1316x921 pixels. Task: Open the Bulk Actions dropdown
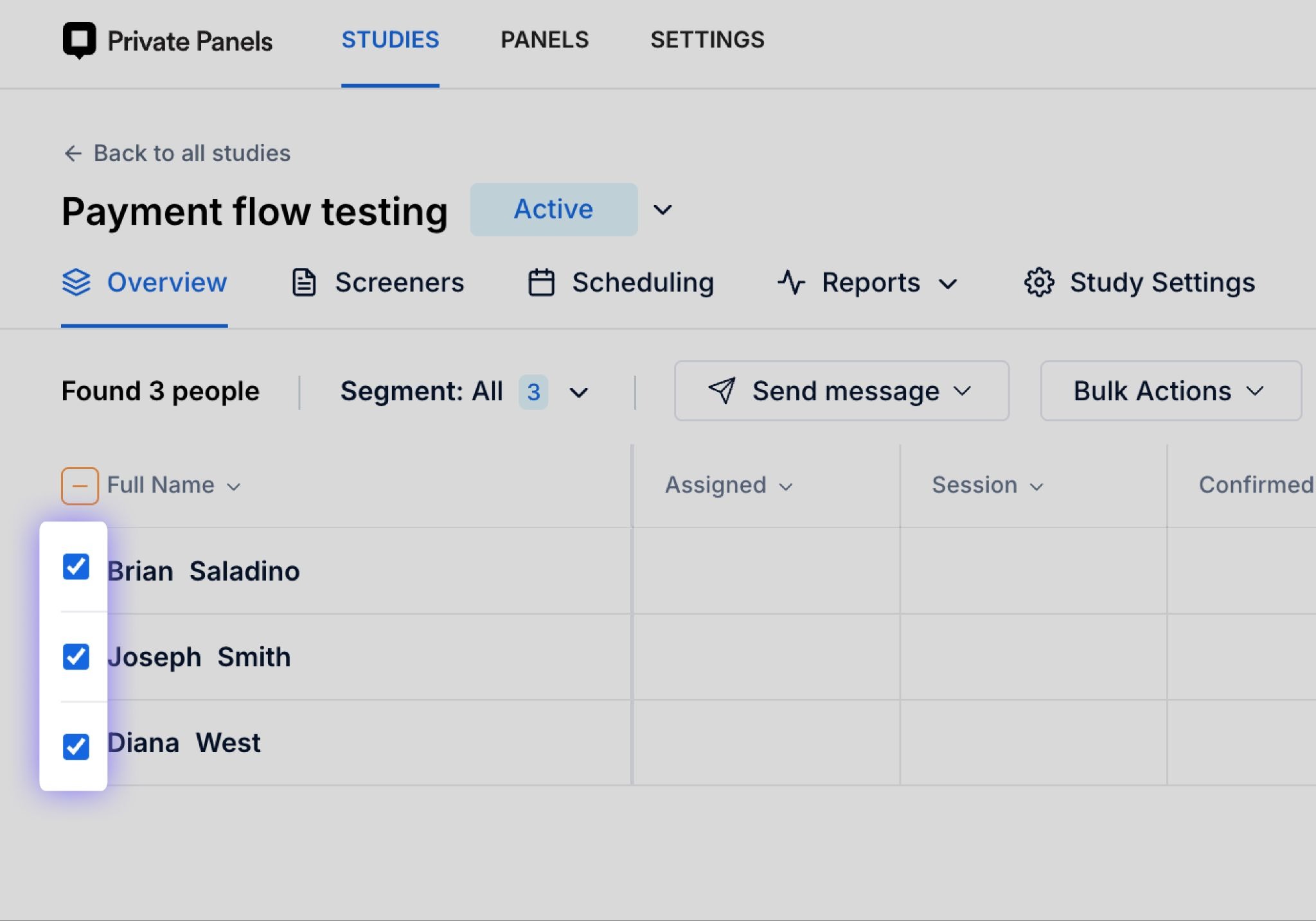tap(1170, 390)
